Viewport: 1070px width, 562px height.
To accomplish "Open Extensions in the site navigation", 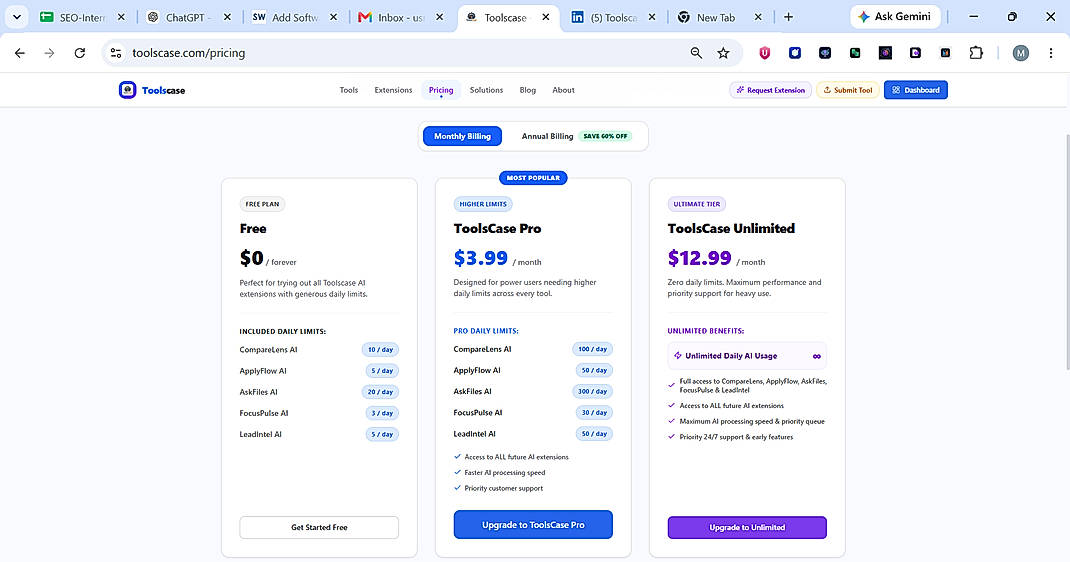I will (x=393, y=90).
